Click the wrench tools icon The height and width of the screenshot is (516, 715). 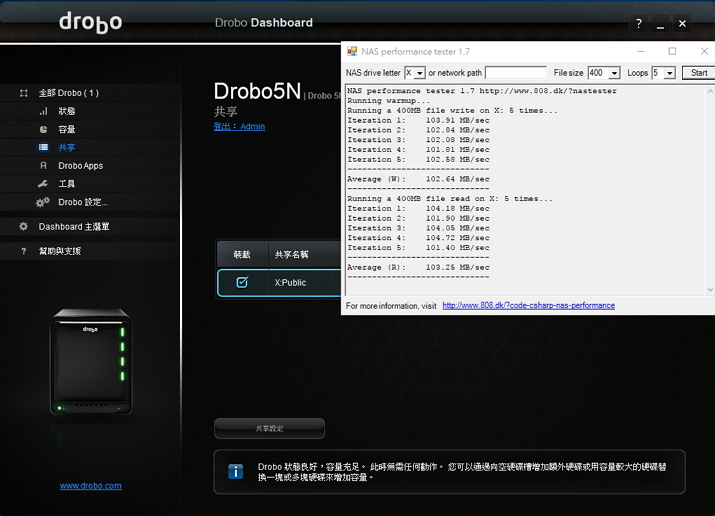[43, 184]
